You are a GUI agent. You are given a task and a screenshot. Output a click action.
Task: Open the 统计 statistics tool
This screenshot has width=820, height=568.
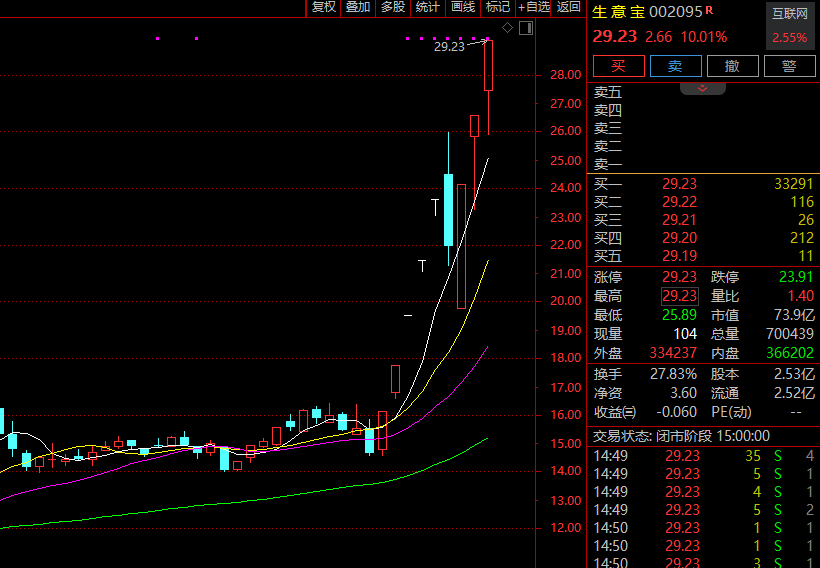click(x=427, y=7)
